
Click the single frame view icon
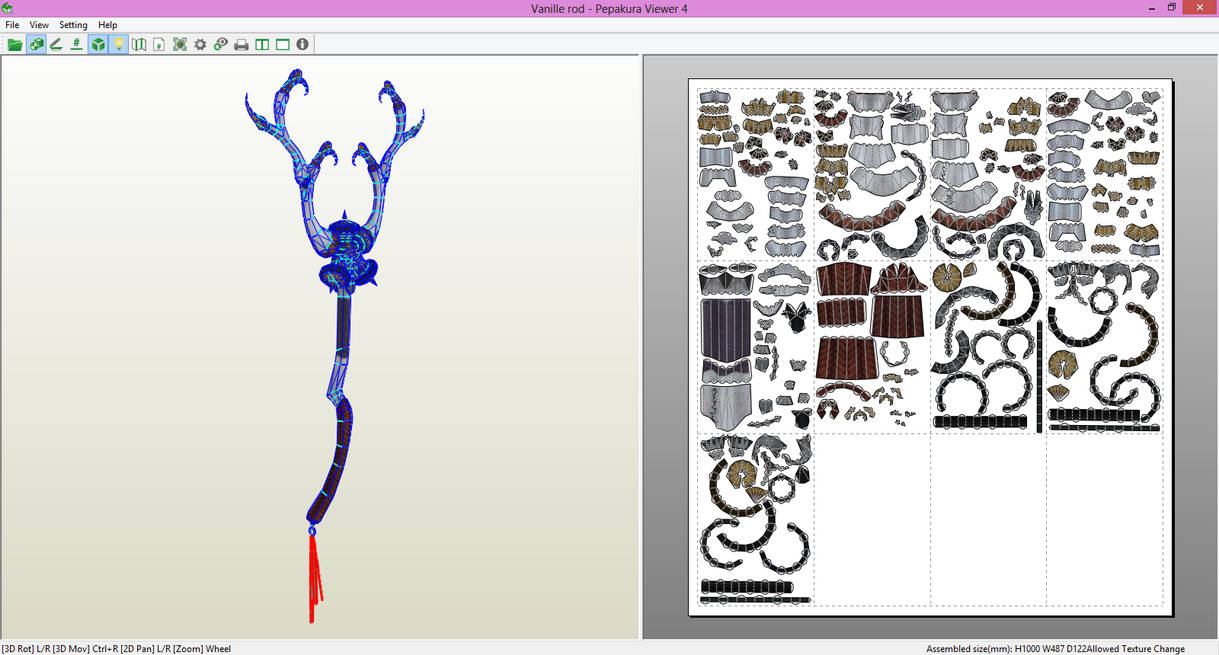pos(281,44)
